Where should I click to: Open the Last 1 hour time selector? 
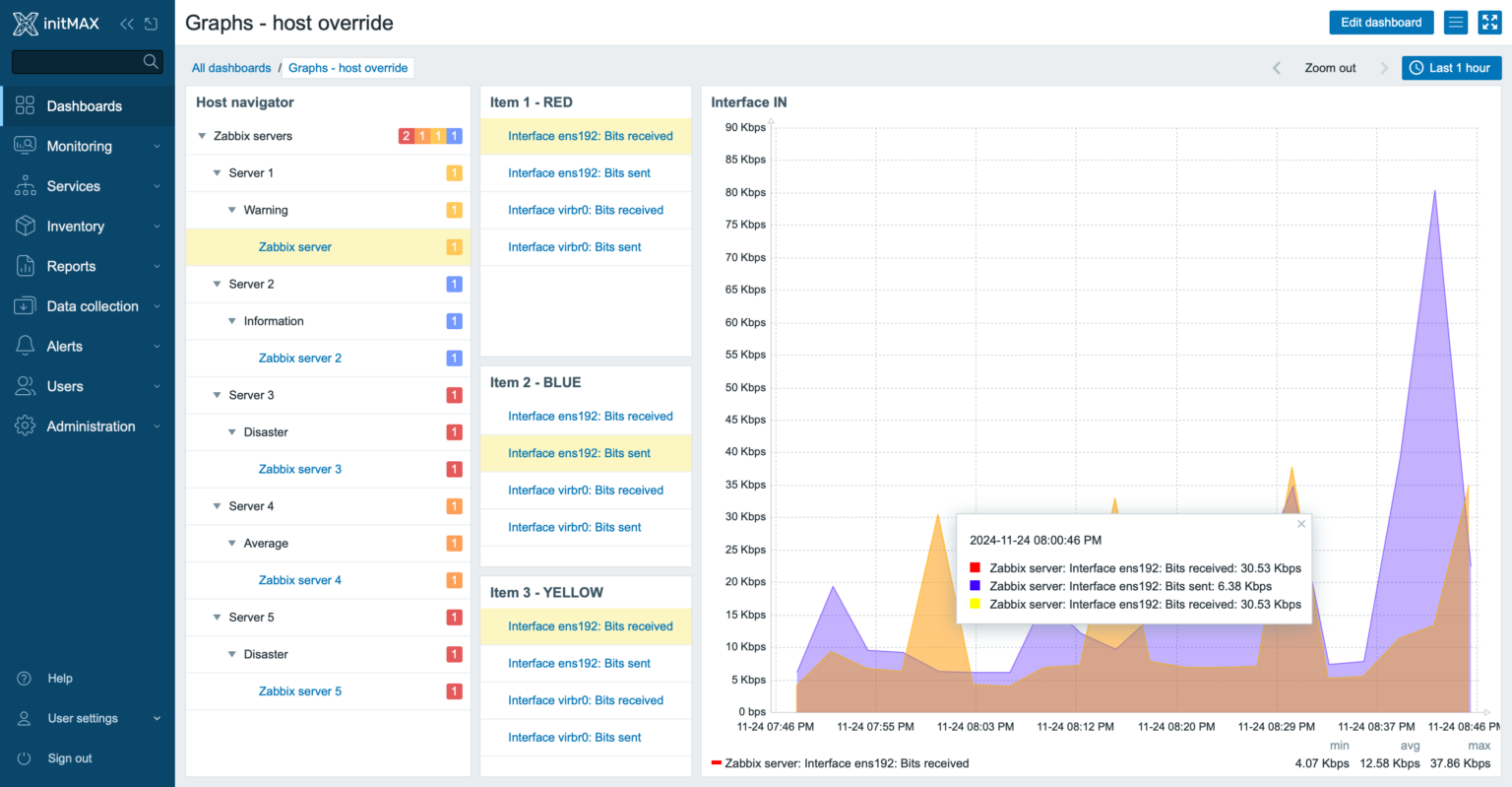[x=1451, y=67]
